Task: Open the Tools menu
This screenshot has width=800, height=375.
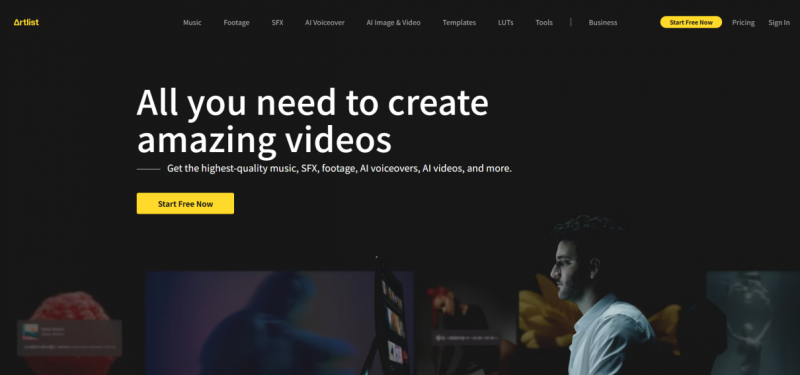Action: pos(544,22)
